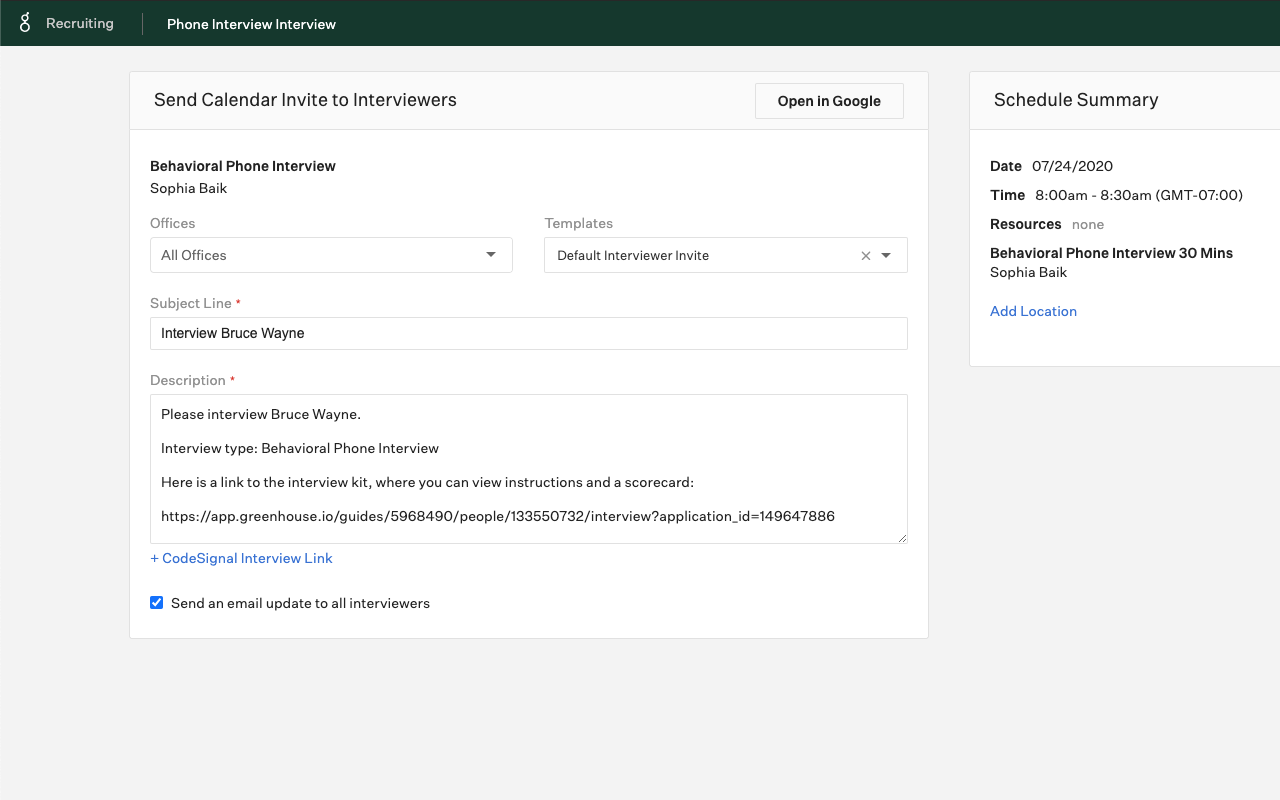
Task: Click the interview kit URL in the description
Action: coord(497,516)
